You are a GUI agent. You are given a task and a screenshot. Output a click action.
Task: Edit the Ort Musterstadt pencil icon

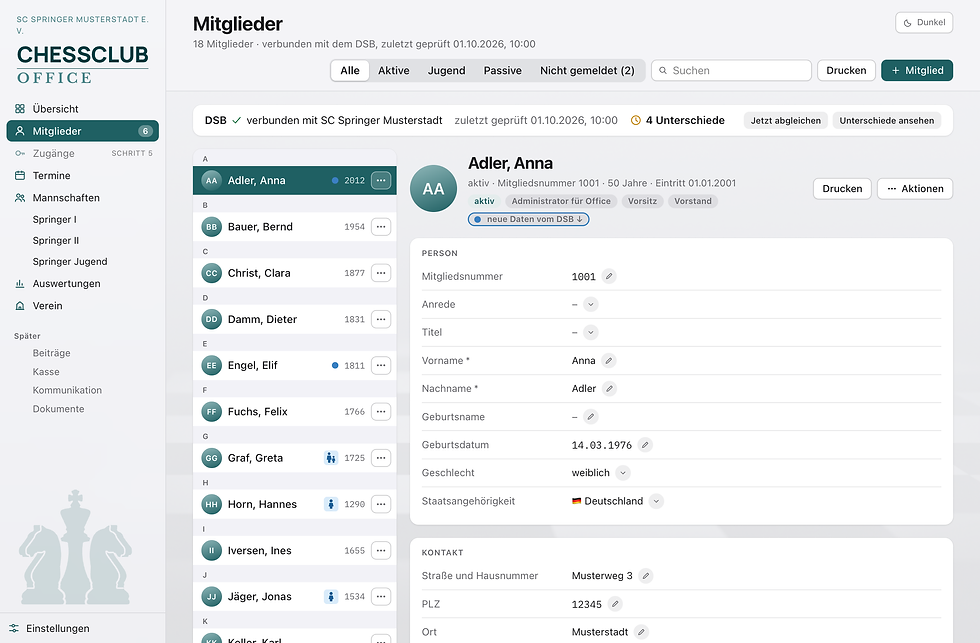(641, 632)
